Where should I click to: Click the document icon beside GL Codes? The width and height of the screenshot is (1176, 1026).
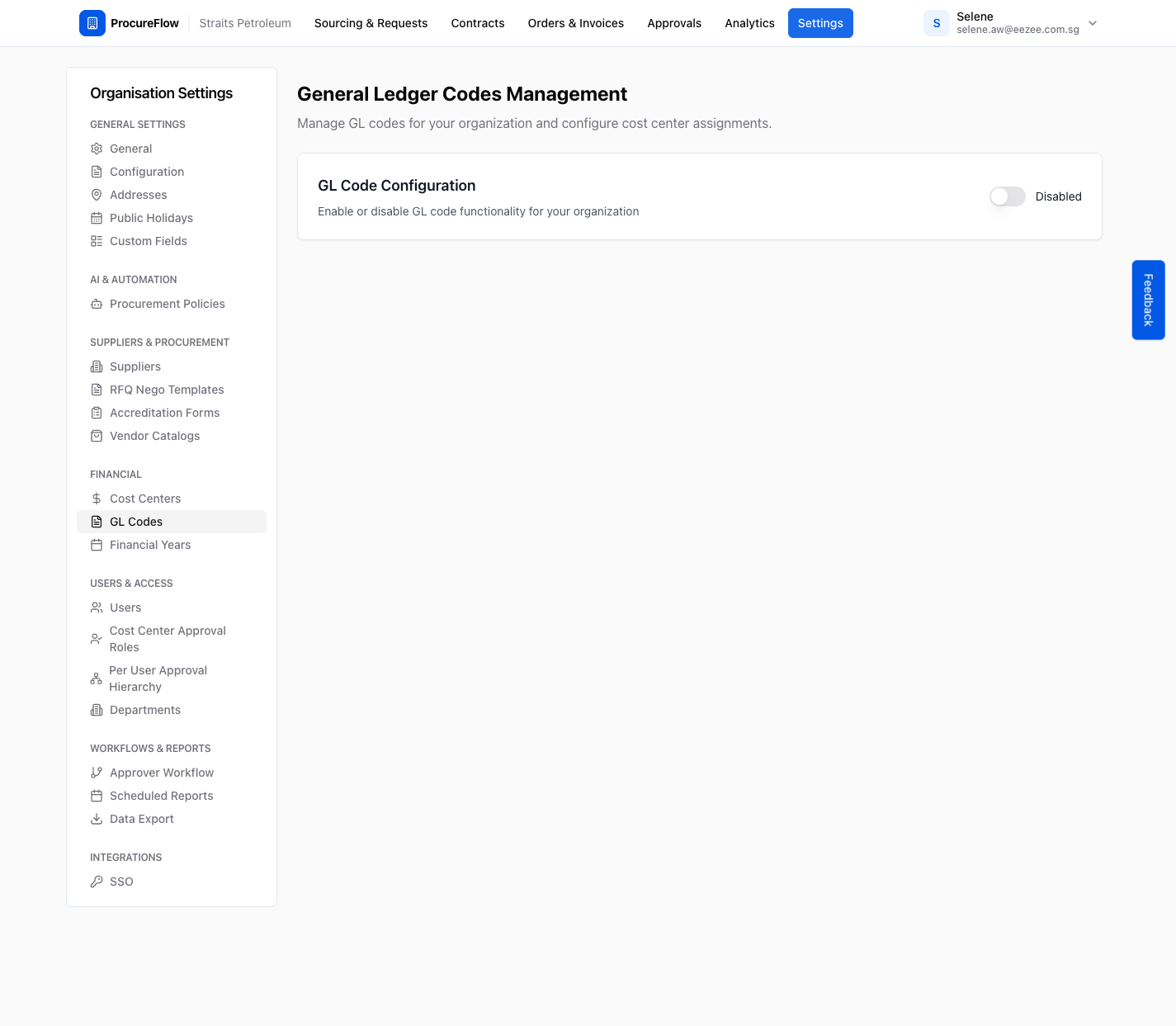[97, 522]
